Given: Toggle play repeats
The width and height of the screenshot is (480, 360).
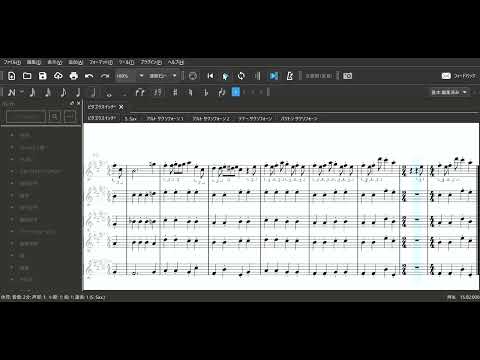Looking at the screenshot, I should (257, 76).
